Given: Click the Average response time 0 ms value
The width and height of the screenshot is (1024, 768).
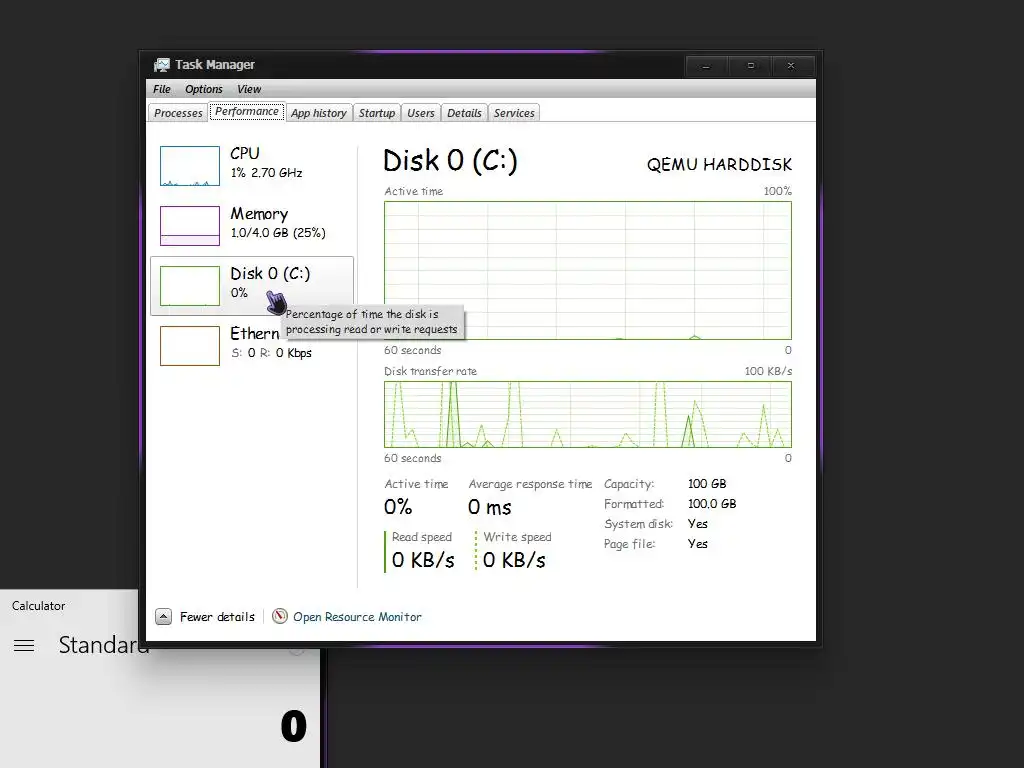Looking at the screenshot, I should pos(489,507).
